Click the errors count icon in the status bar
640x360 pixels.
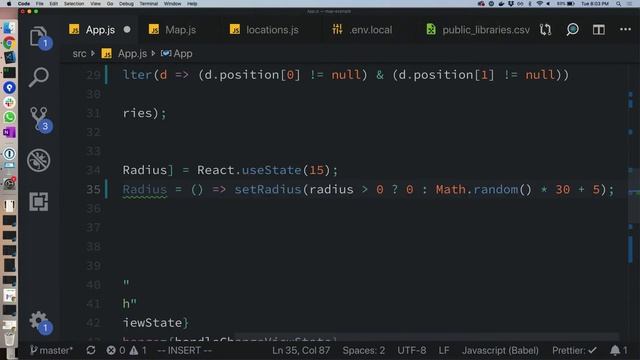116,350
